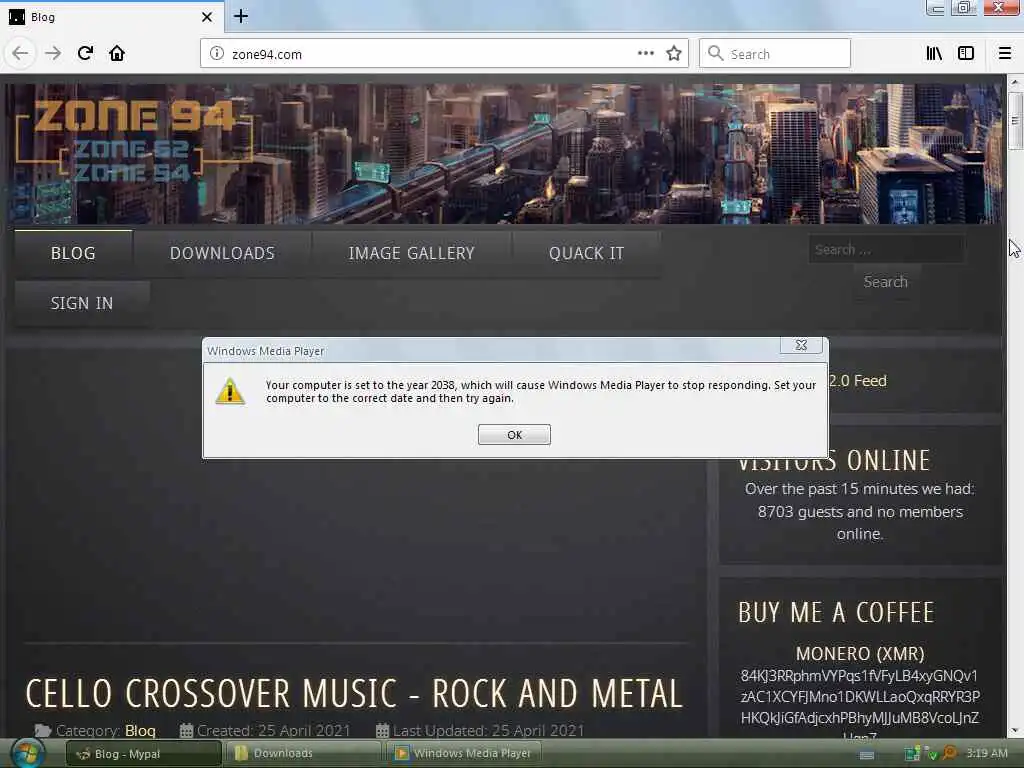The height and width of the screenshot is (768, 1024).
Task: Open the 2.0 Feed link
Action: [857, 381]
